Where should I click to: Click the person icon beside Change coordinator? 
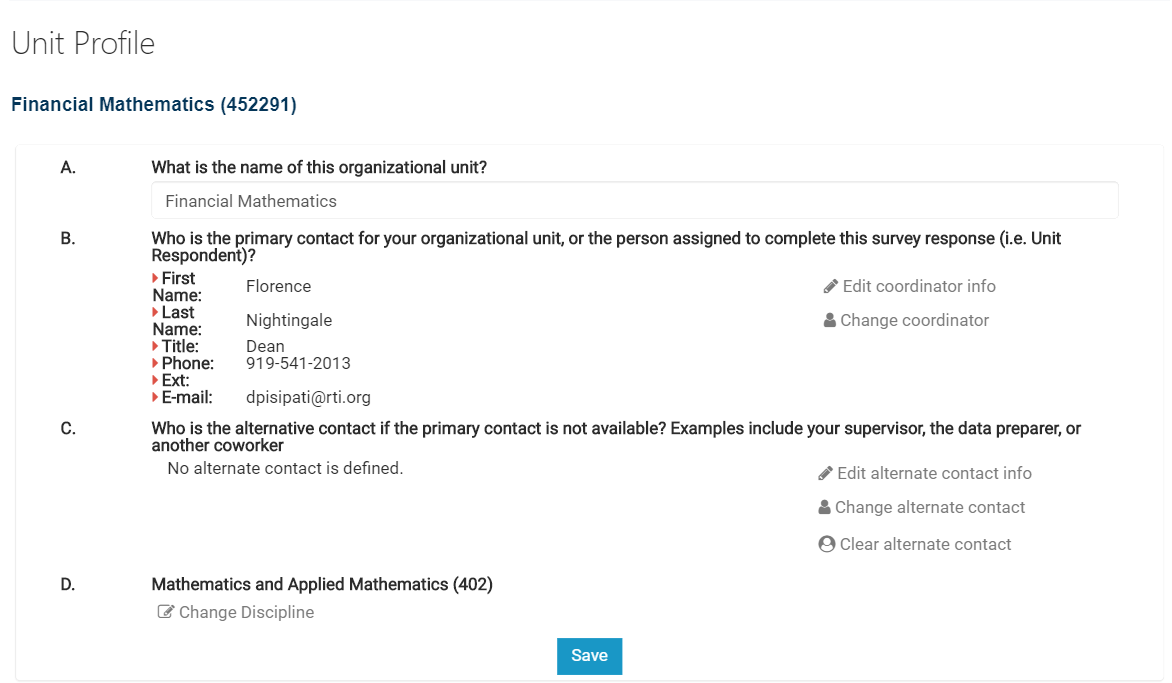(x=830, y=321)
